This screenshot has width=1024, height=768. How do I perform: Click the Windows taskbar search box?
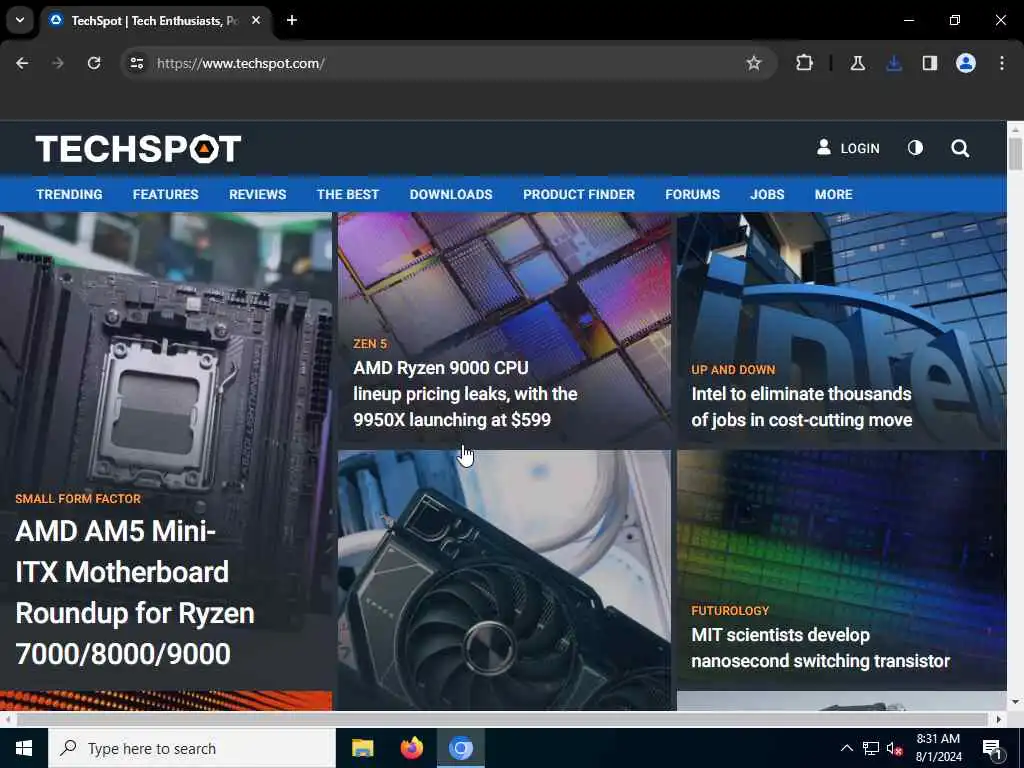click(x=192, y=748)
